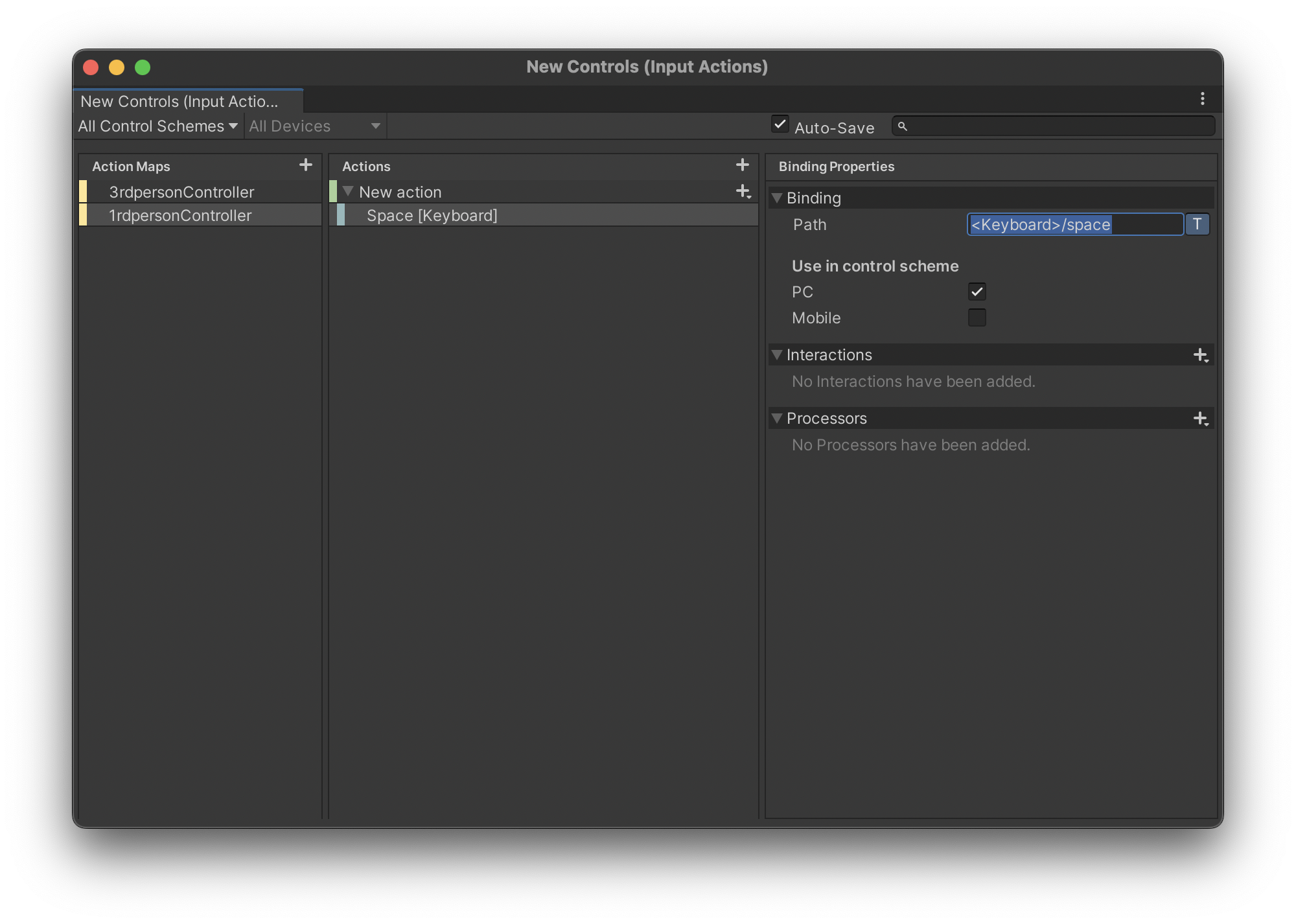Screen dimensions: 1296x924
Task: Open All Control Schemes dropdown
Action: (158, 126)
